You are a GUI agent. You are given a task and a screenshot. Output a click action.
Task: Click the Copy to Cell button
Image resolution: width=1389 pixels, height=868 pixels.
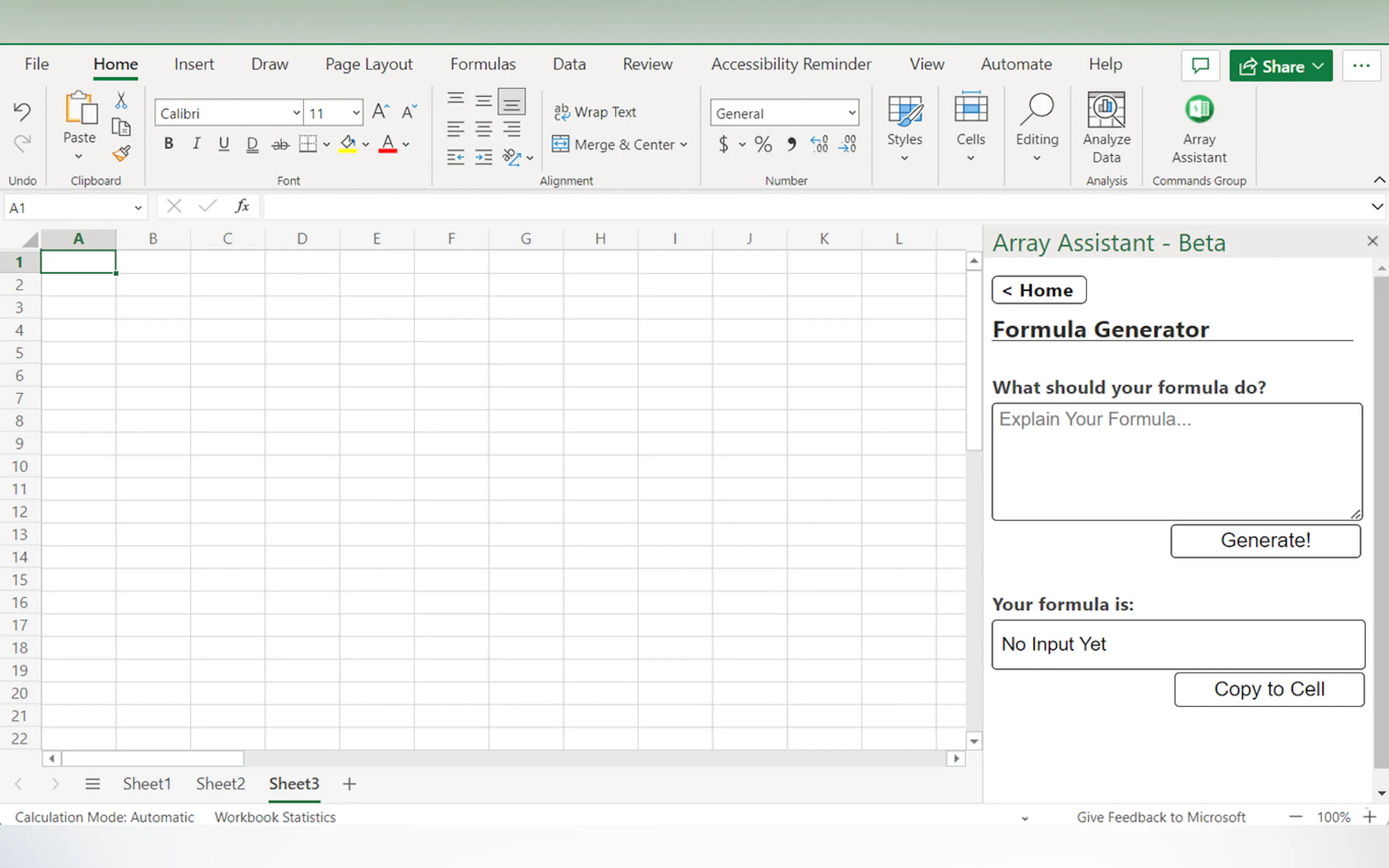coord(1268,689)
